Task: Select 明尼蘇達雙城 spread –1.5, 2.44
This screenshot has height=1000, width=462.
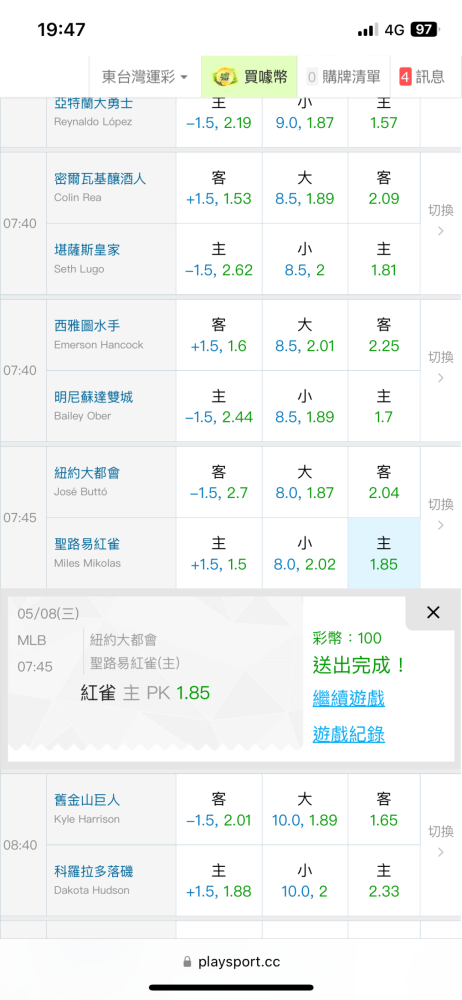Action: (x=219, y=406)
